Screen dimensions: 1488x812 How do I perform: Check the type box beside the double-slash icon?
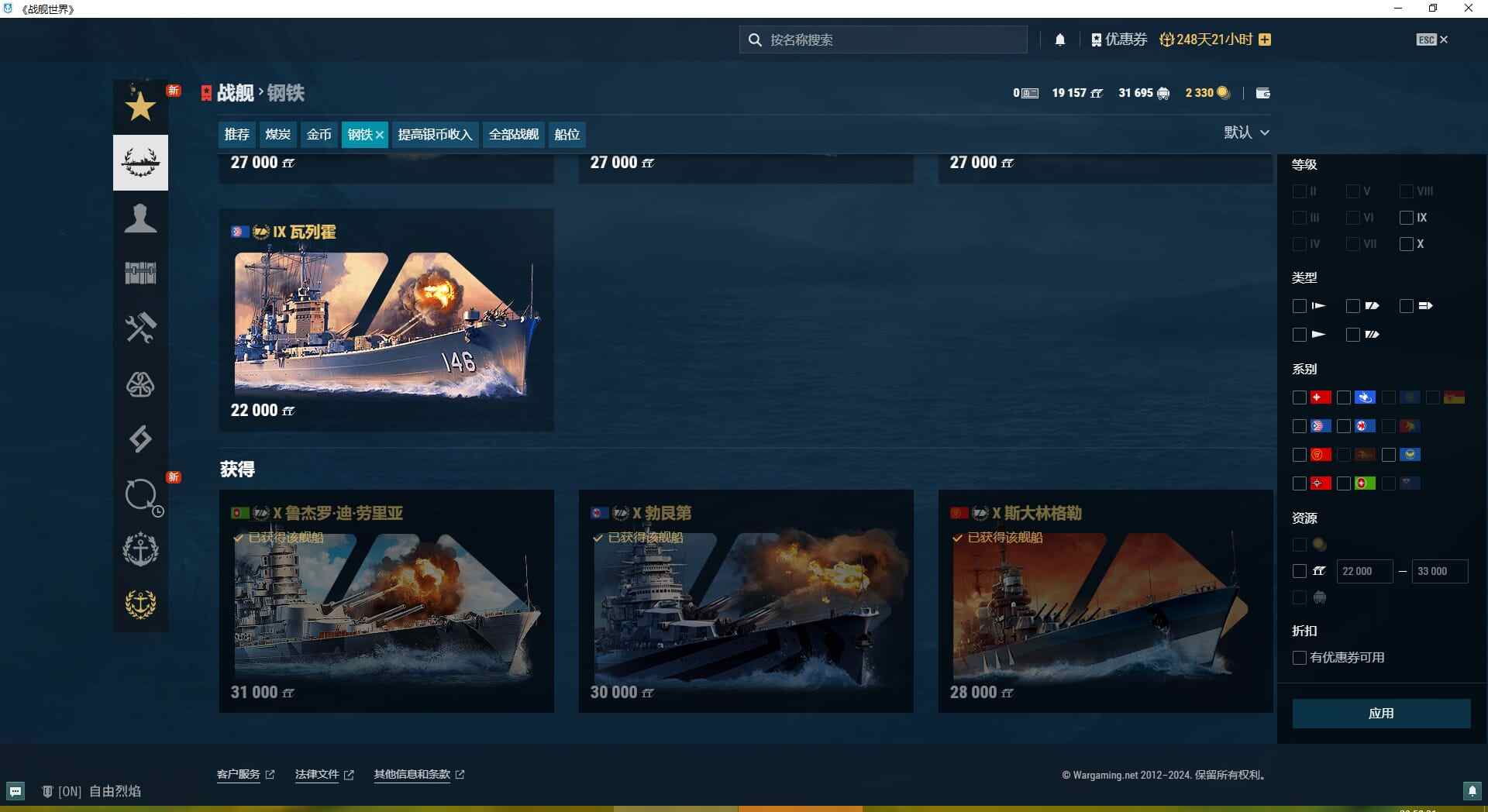1353,335
